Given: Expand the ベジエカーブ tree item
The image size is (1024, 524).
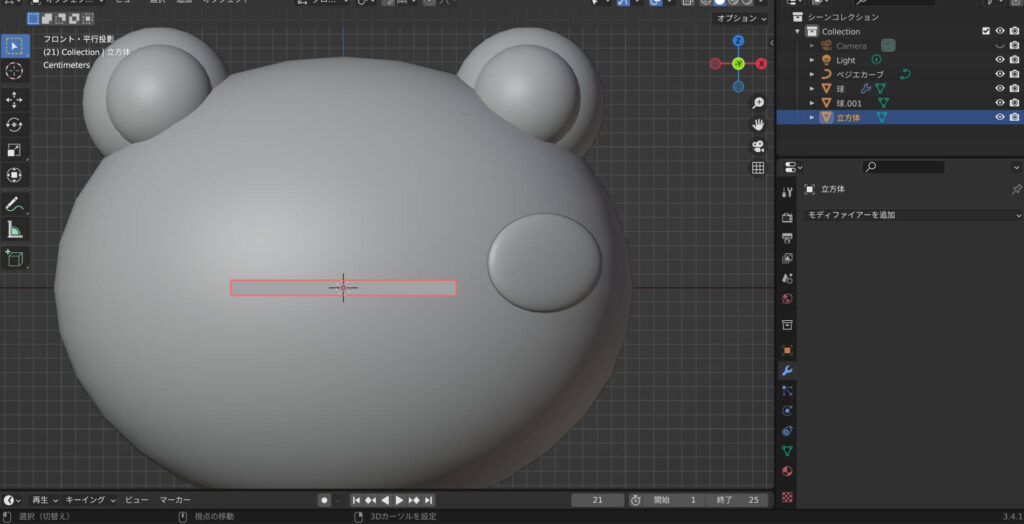Looking at the screenshot, I should coord(812,74).
